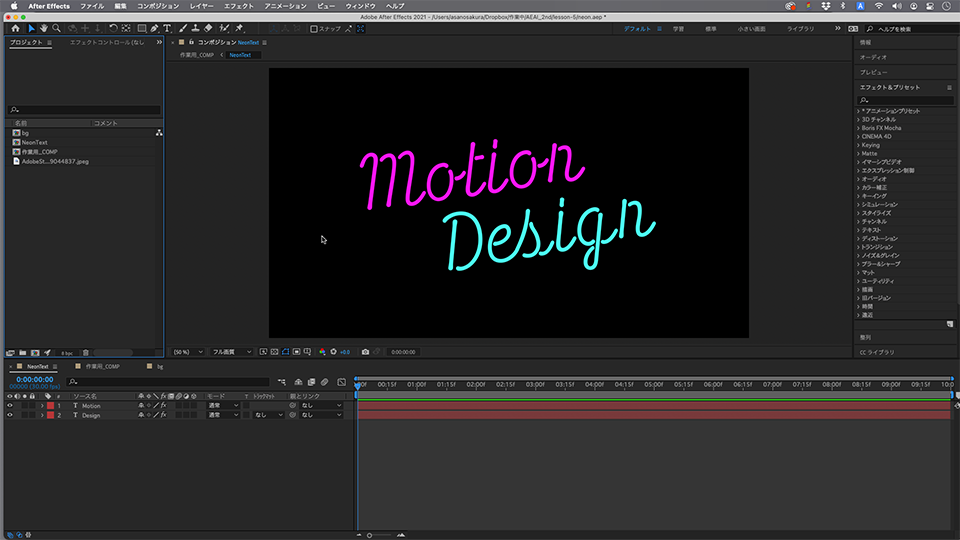The image size is (960, 540).
Task: Switch to エフェクトコントロール panel tab
Action: pyautogui.click(x=107, y=42)
